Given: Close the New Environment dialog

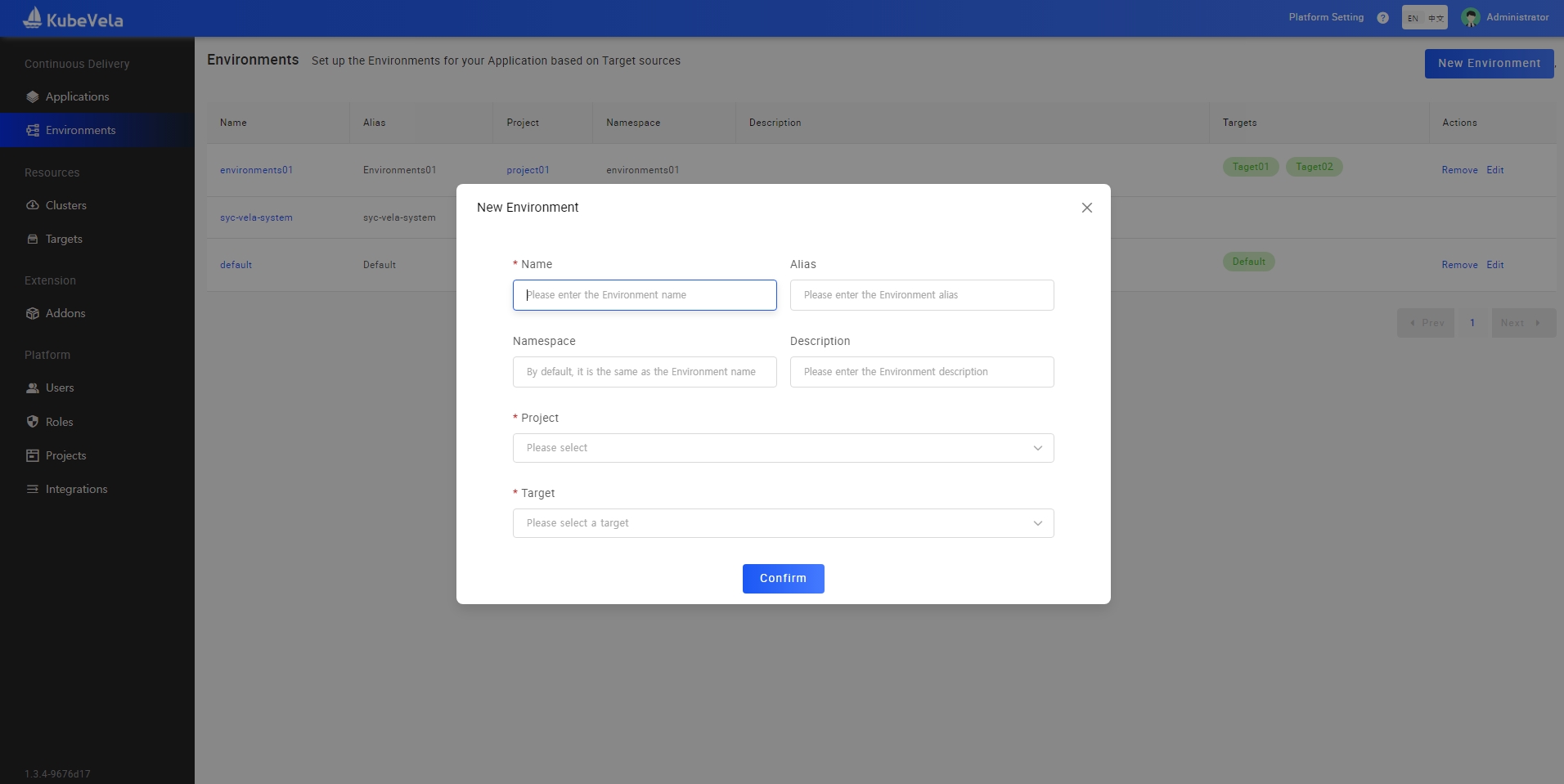Looking at the screenshot, I should (x=1086, y=208).
